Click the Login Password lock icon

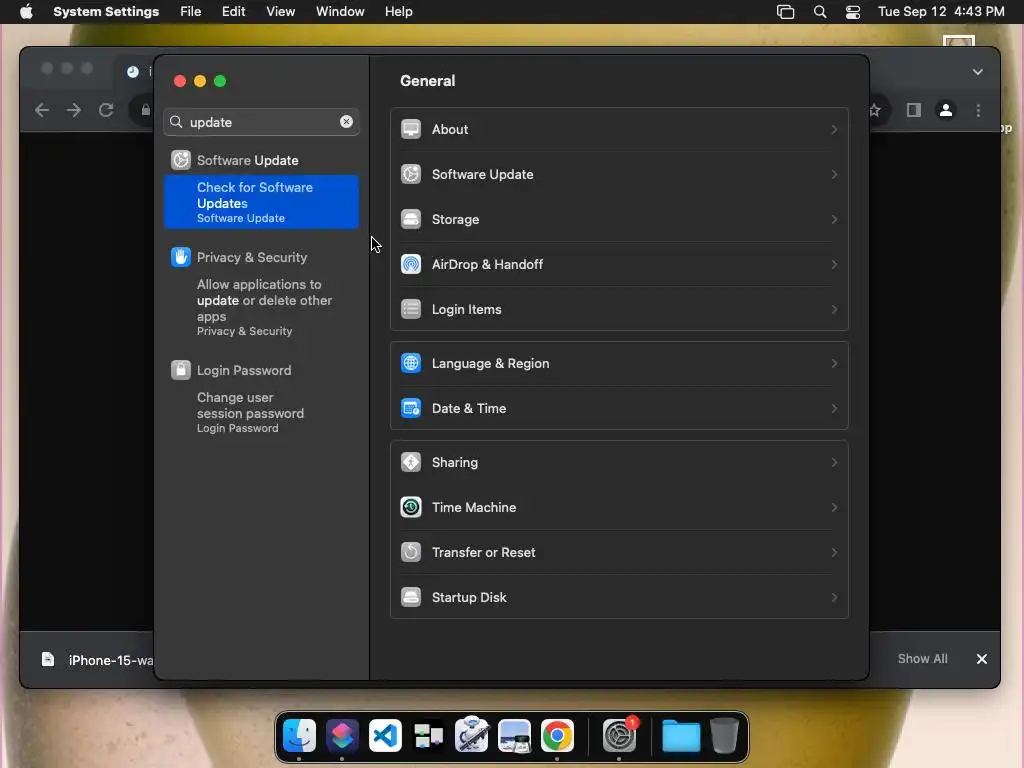181,370
